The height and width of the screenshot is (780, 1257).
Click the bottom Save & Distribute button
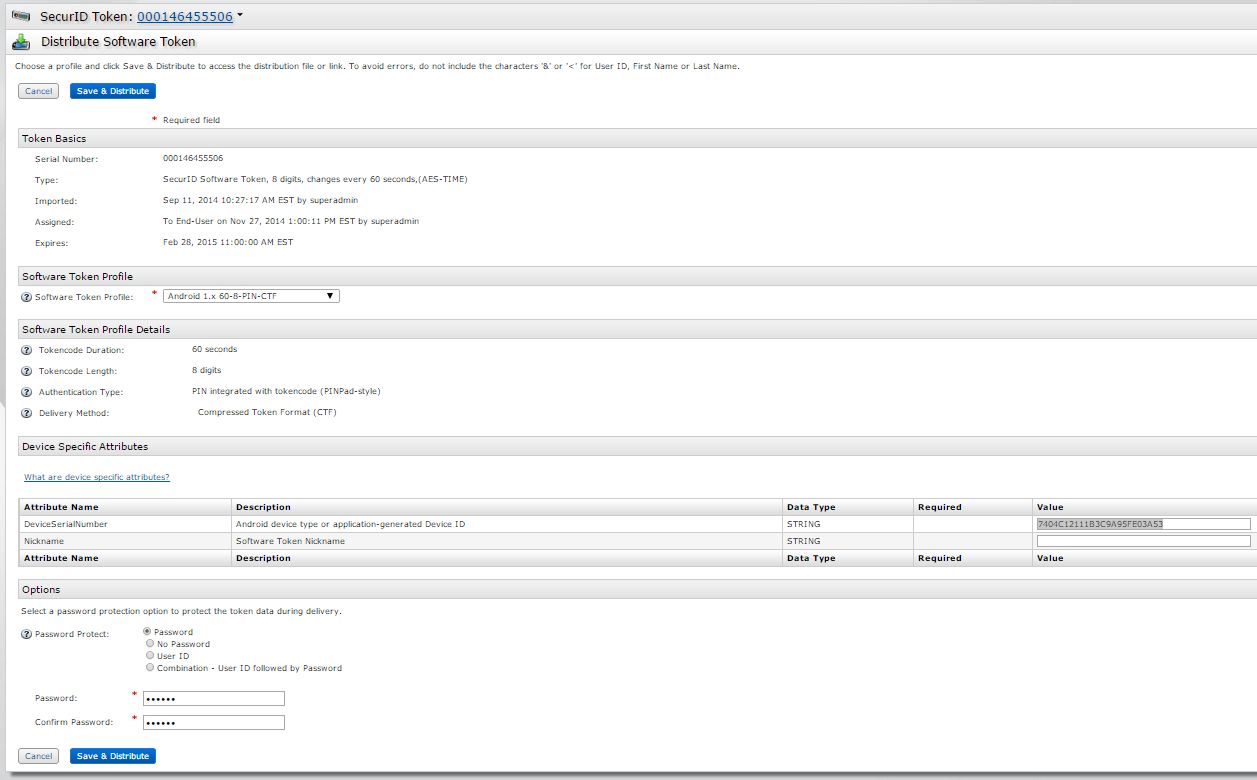coord(113,756)
